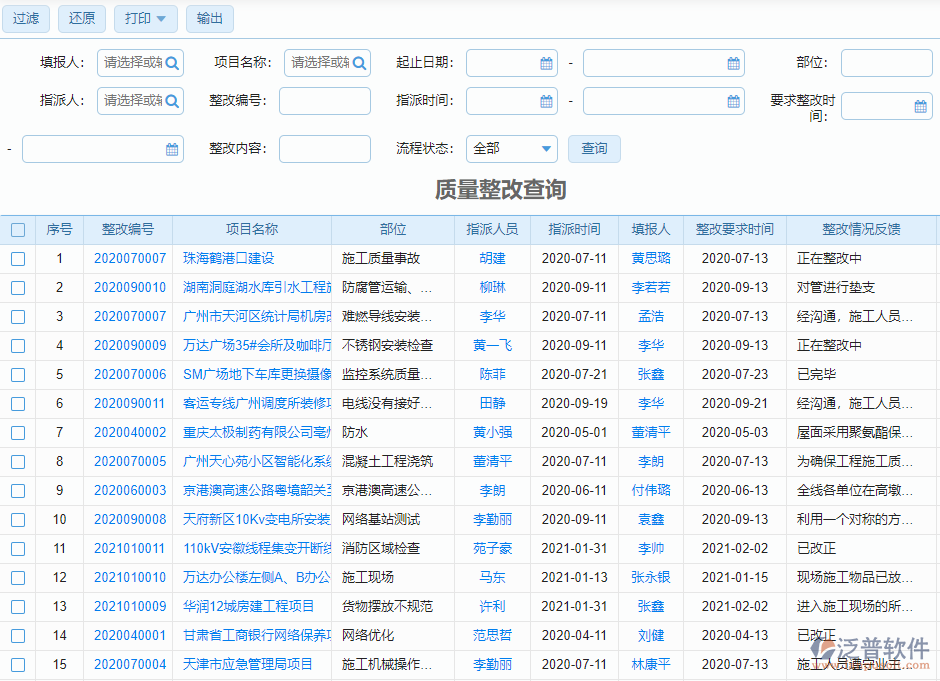The image size is (940, 681).
Task: Check the checkbox for row 1 珠海鹤港口建设
Action: 17,258
